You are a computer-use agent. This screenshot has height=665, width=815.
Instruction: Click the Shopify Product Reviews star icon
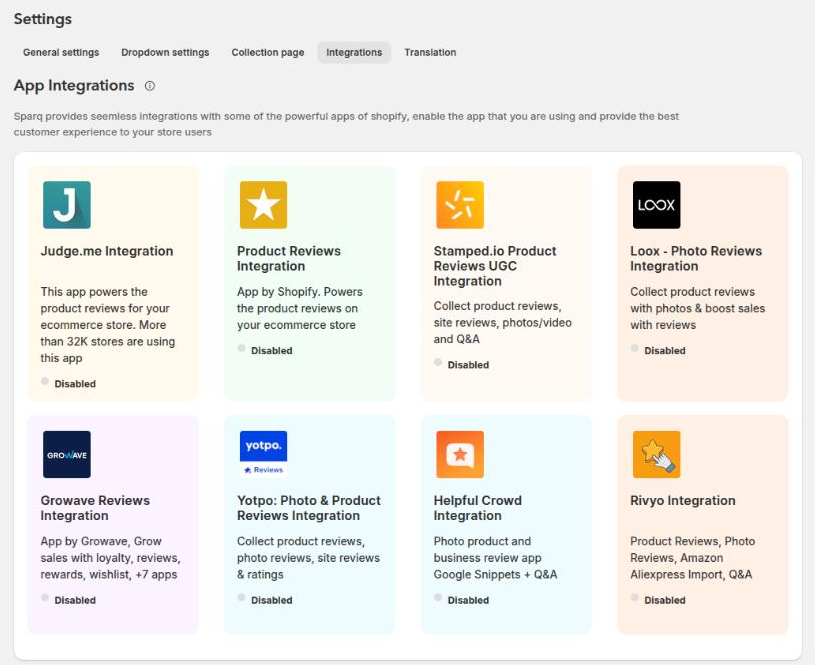(x=263, y=205)
